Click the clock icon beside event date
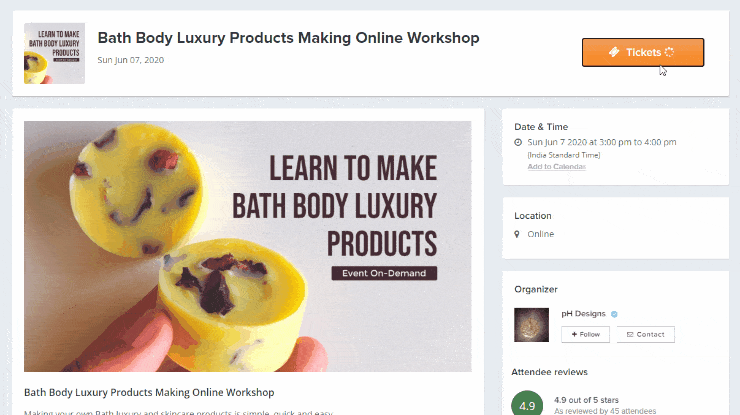The height and width of the screenshot is (415, 740). click(x=518, y=142)
